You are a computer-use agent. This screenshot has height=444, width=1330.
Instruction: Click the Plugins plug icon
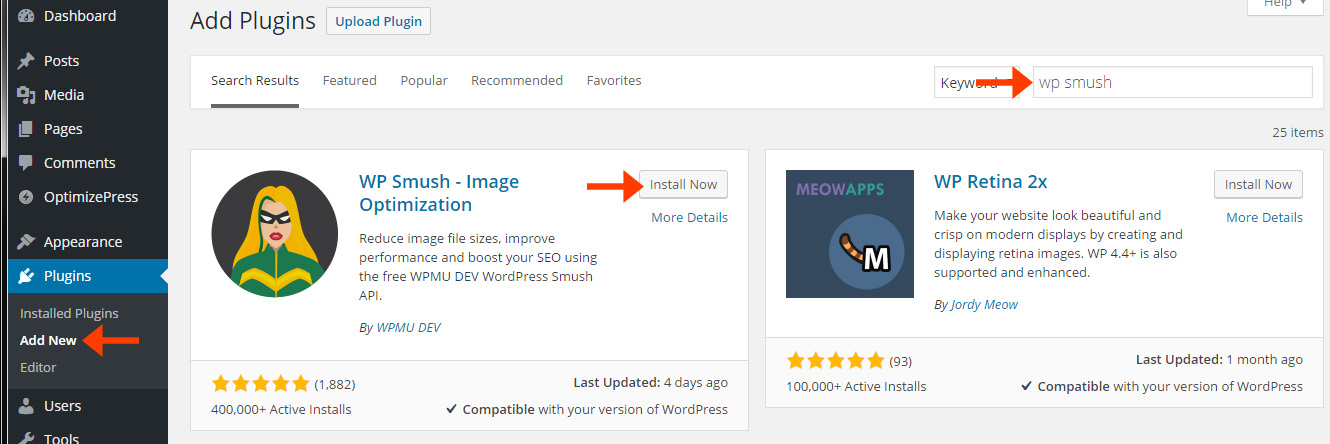tap(26, 276)
